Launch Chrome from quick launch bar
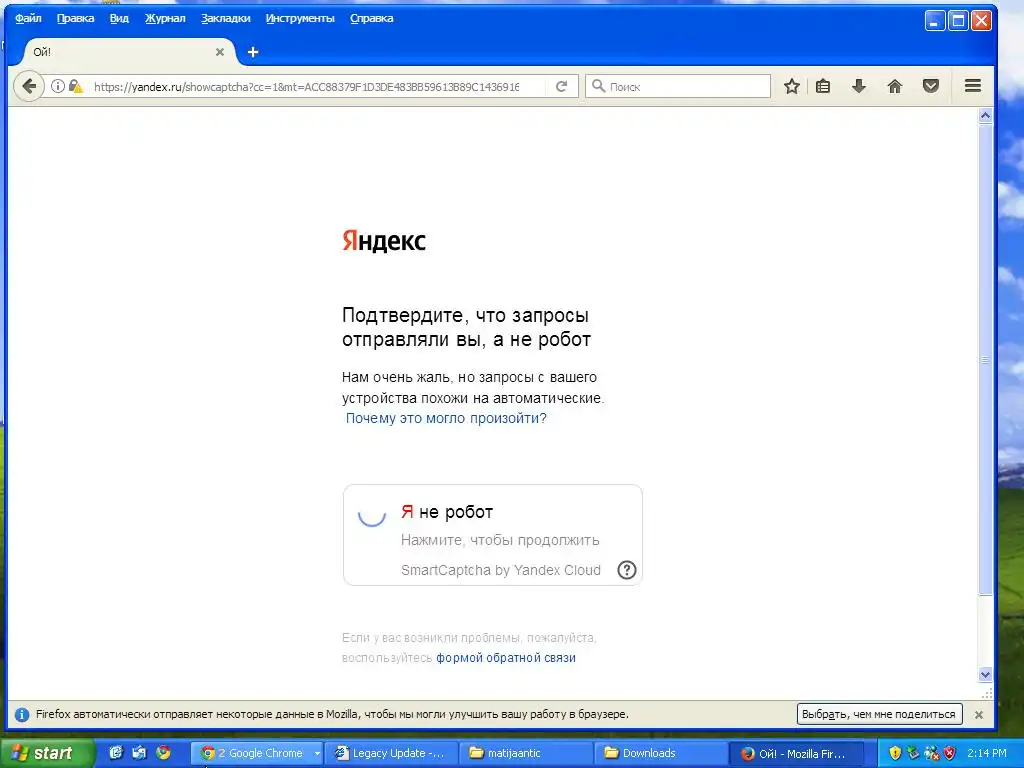Image resolution: width=1024 pixels, height=768 pixels. pos(163,752)
